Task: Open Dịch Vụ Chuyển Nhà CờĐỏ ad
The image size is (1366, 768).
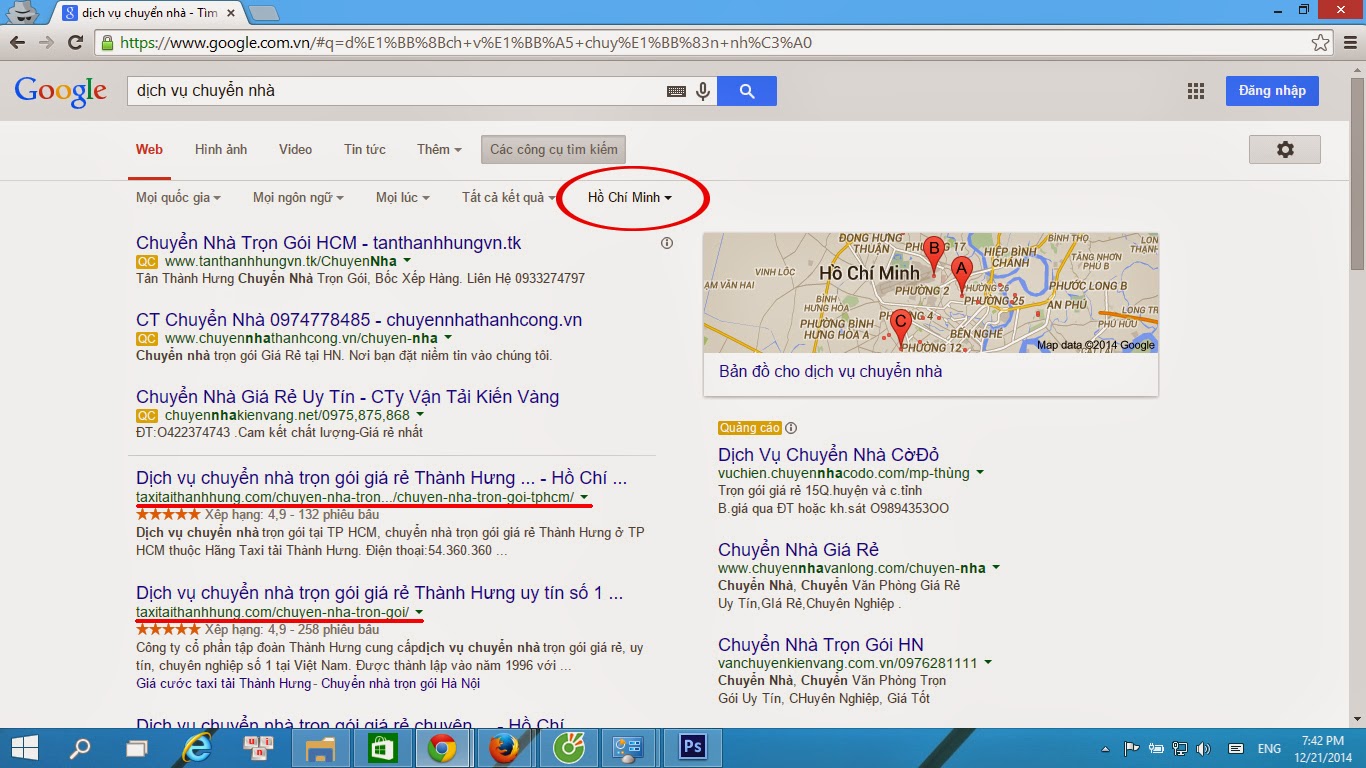Action: 829,455
